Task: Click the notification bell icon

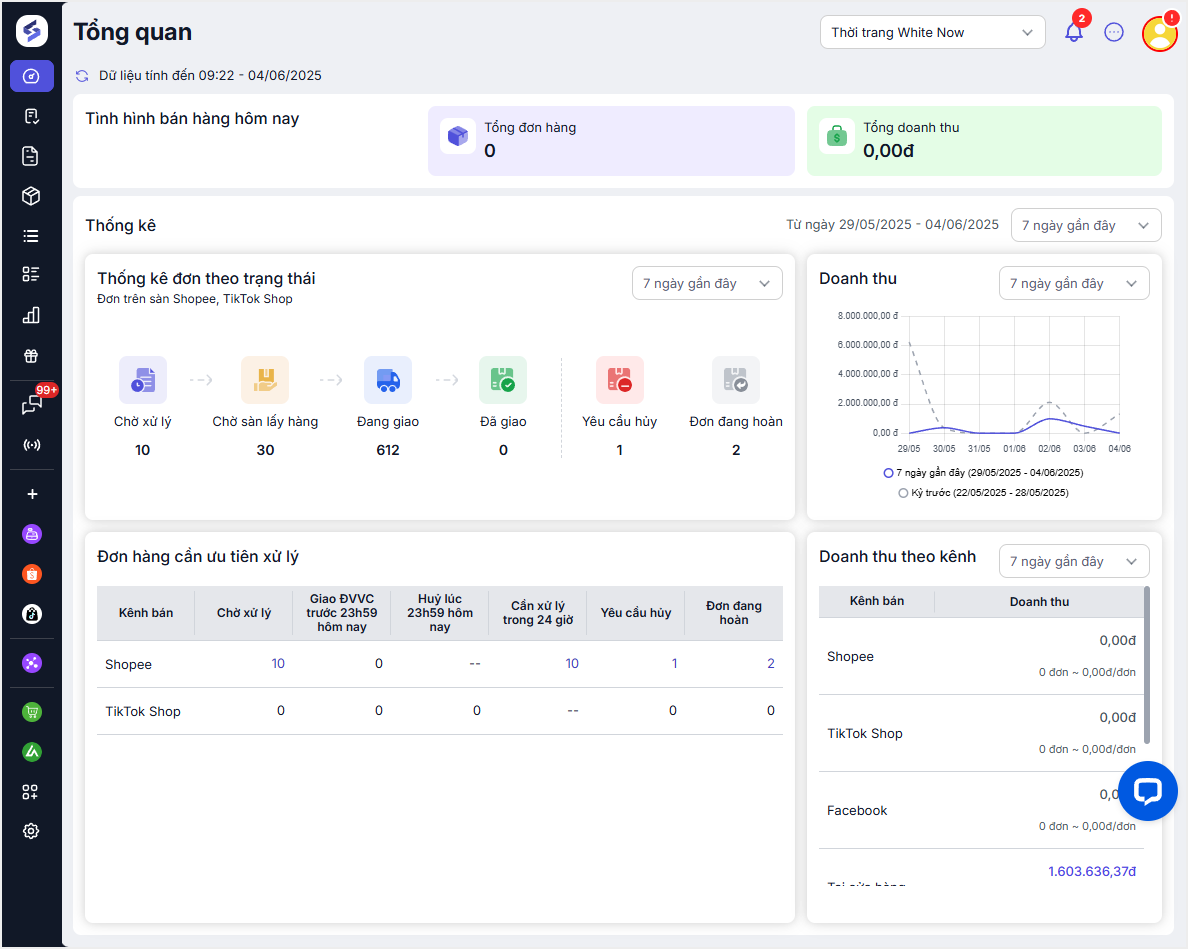Action: pos(1074,32)
